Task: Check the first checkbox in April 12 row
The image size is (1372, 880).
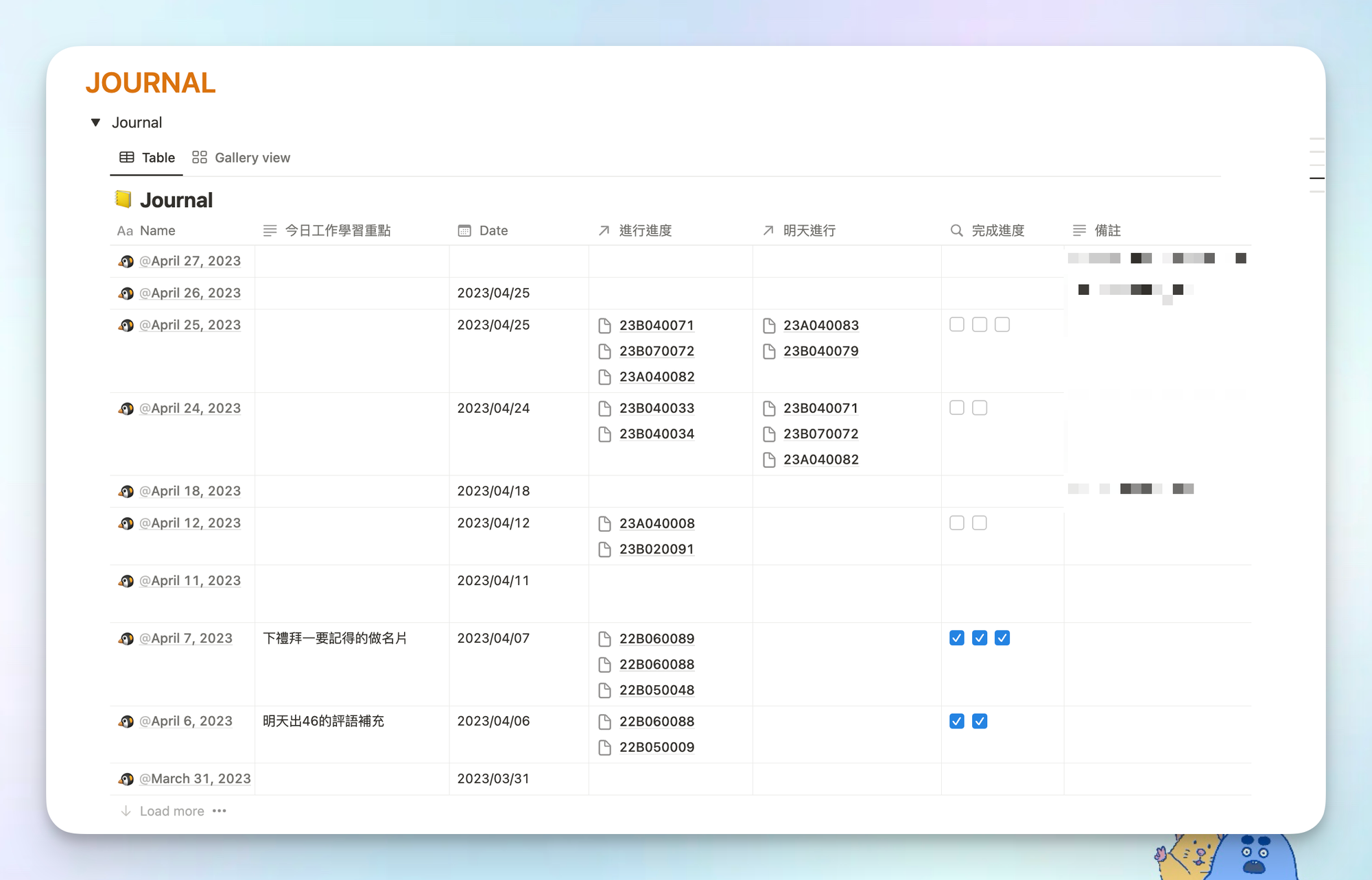Action: click(x=957, y=523)
